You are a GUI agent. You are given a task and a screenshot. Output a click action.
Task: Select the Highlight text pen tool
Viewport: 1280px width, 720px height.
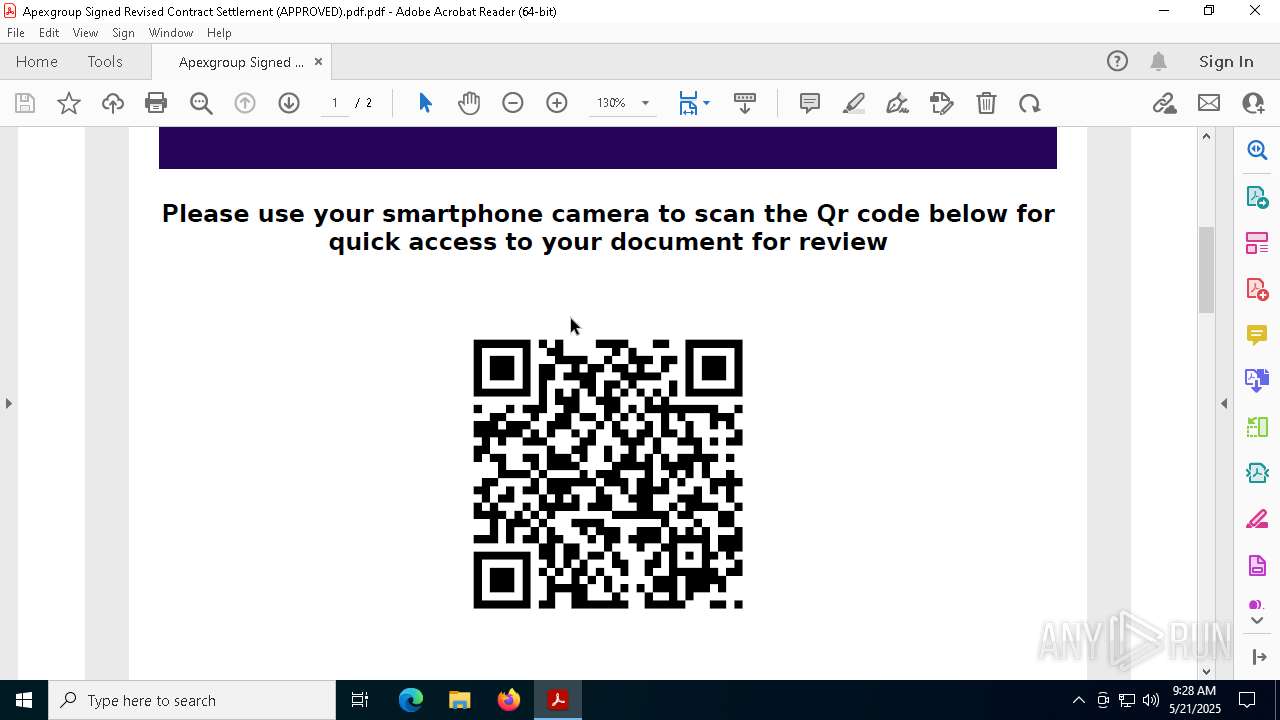point(854,103)
